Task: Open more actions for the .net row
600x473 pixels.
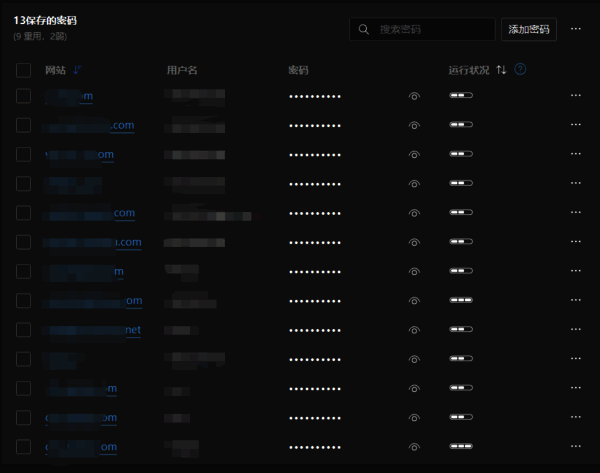Action: point(575,330)
